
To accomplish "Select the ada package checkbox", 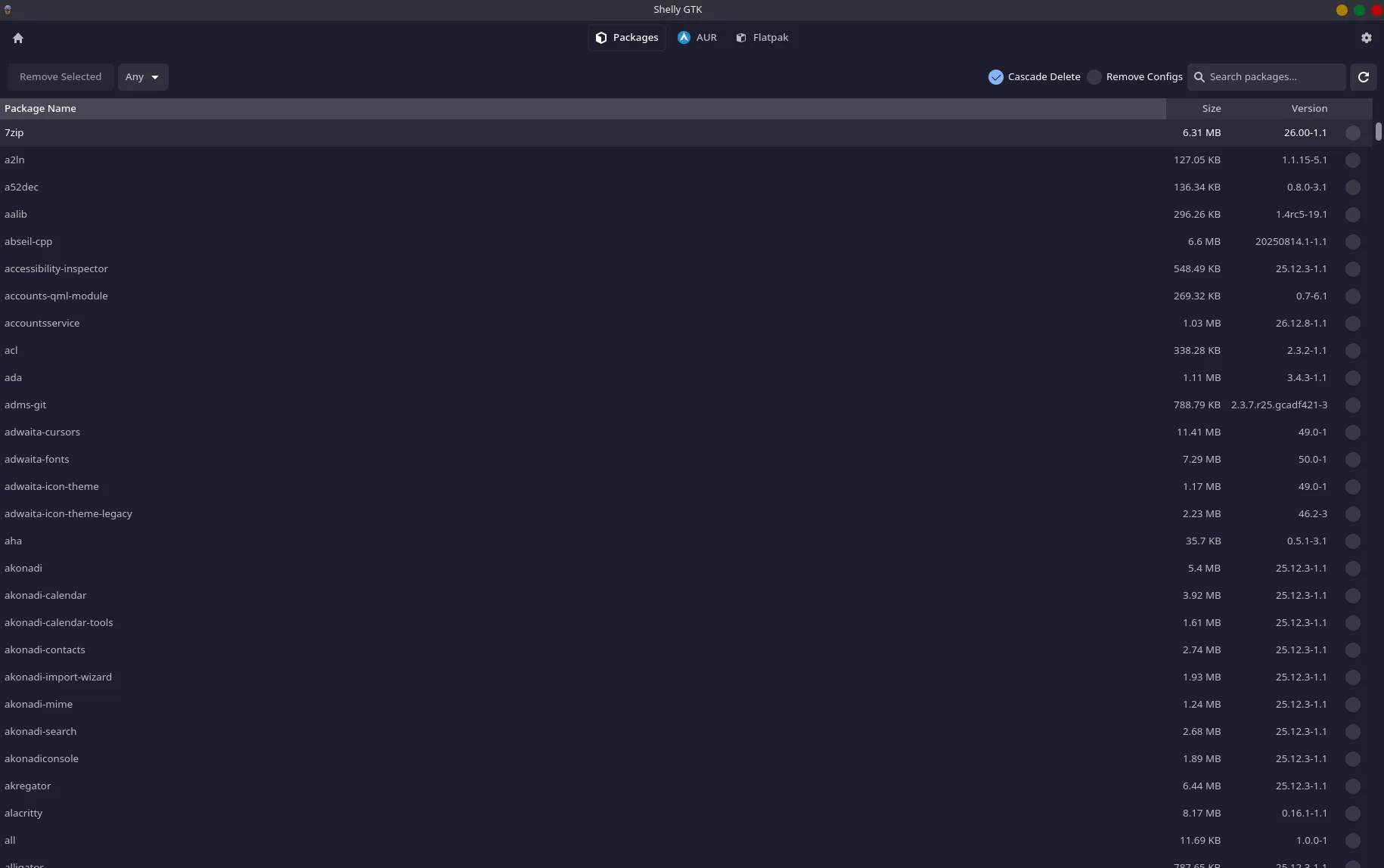I will click(1353, 378).
